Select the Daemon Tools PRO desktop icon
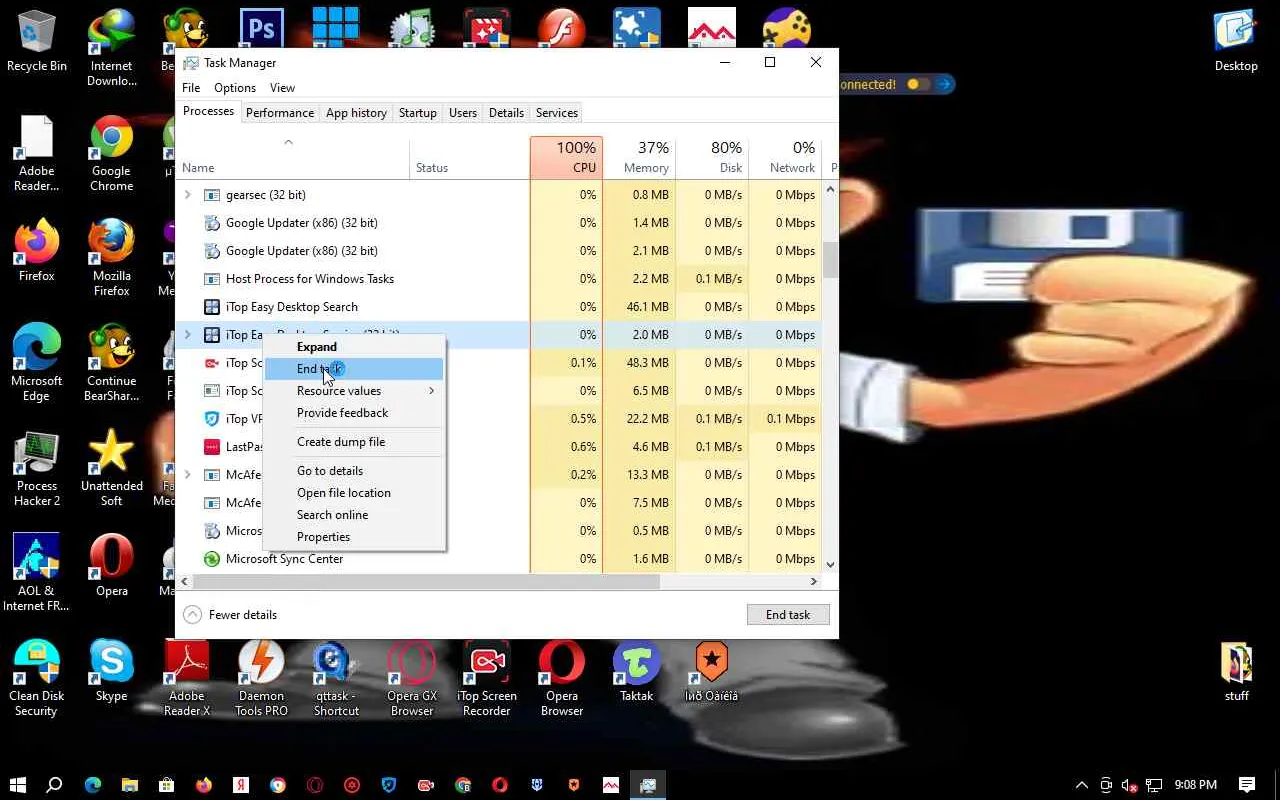 pyautogui.click(x=261, y=678)
